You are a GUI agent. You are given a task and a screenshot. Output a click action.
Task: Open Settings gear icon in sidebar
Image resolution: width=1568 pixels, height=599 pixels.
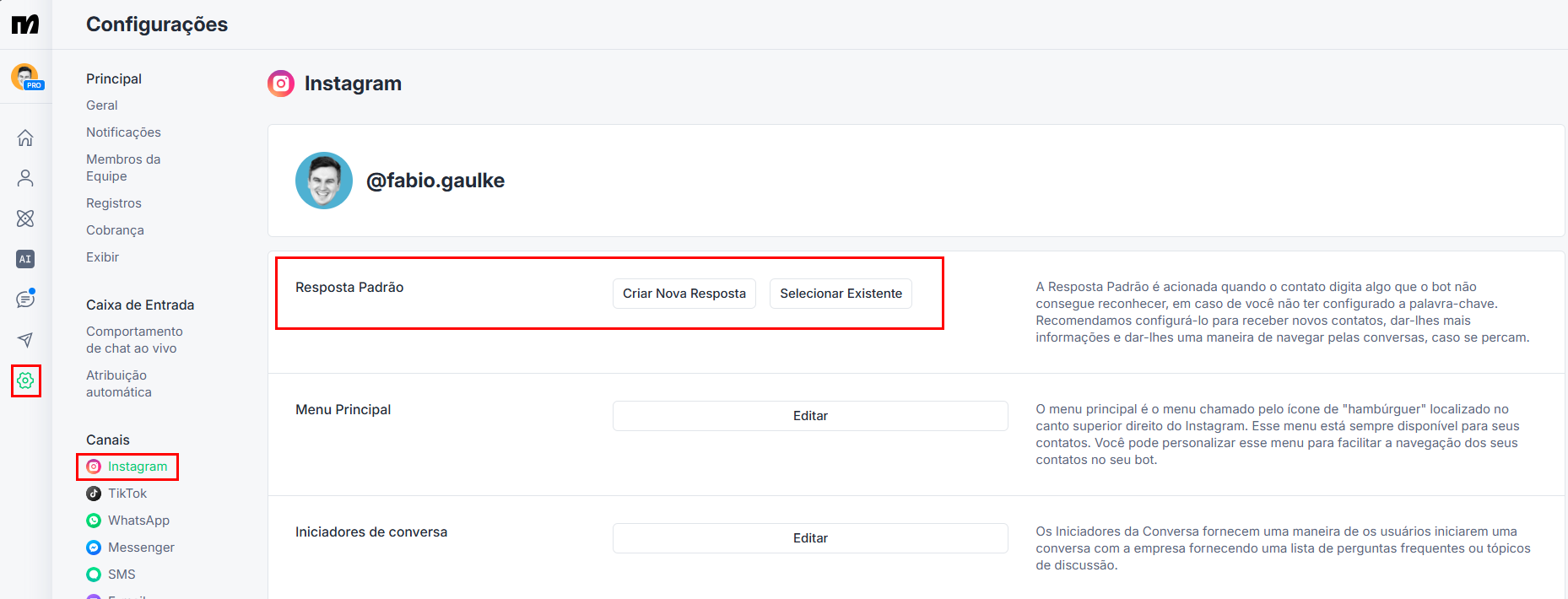tap(25, 380)
